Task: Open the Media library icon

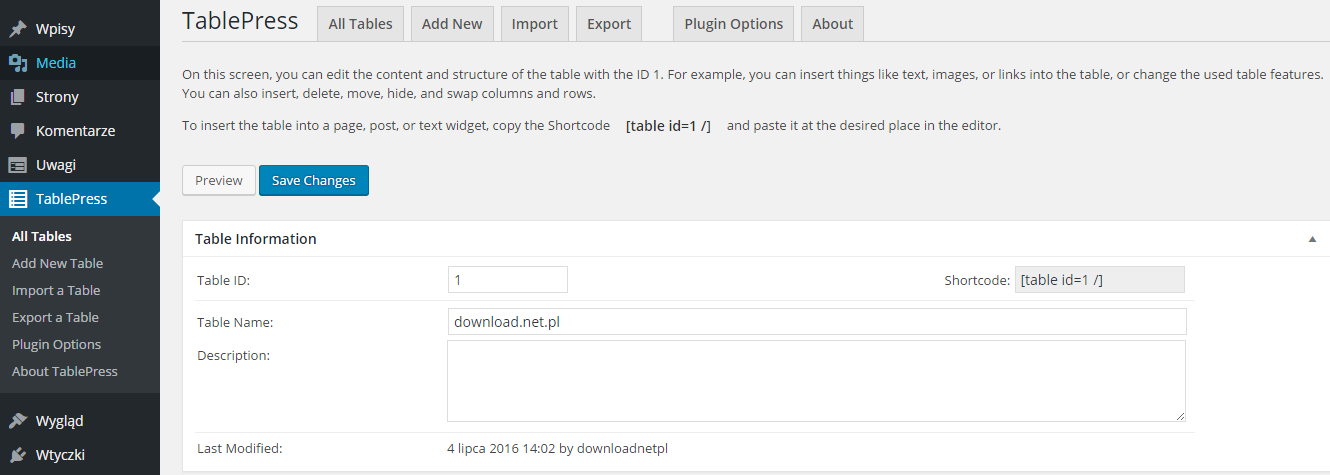Action: [x=18, y=63]
